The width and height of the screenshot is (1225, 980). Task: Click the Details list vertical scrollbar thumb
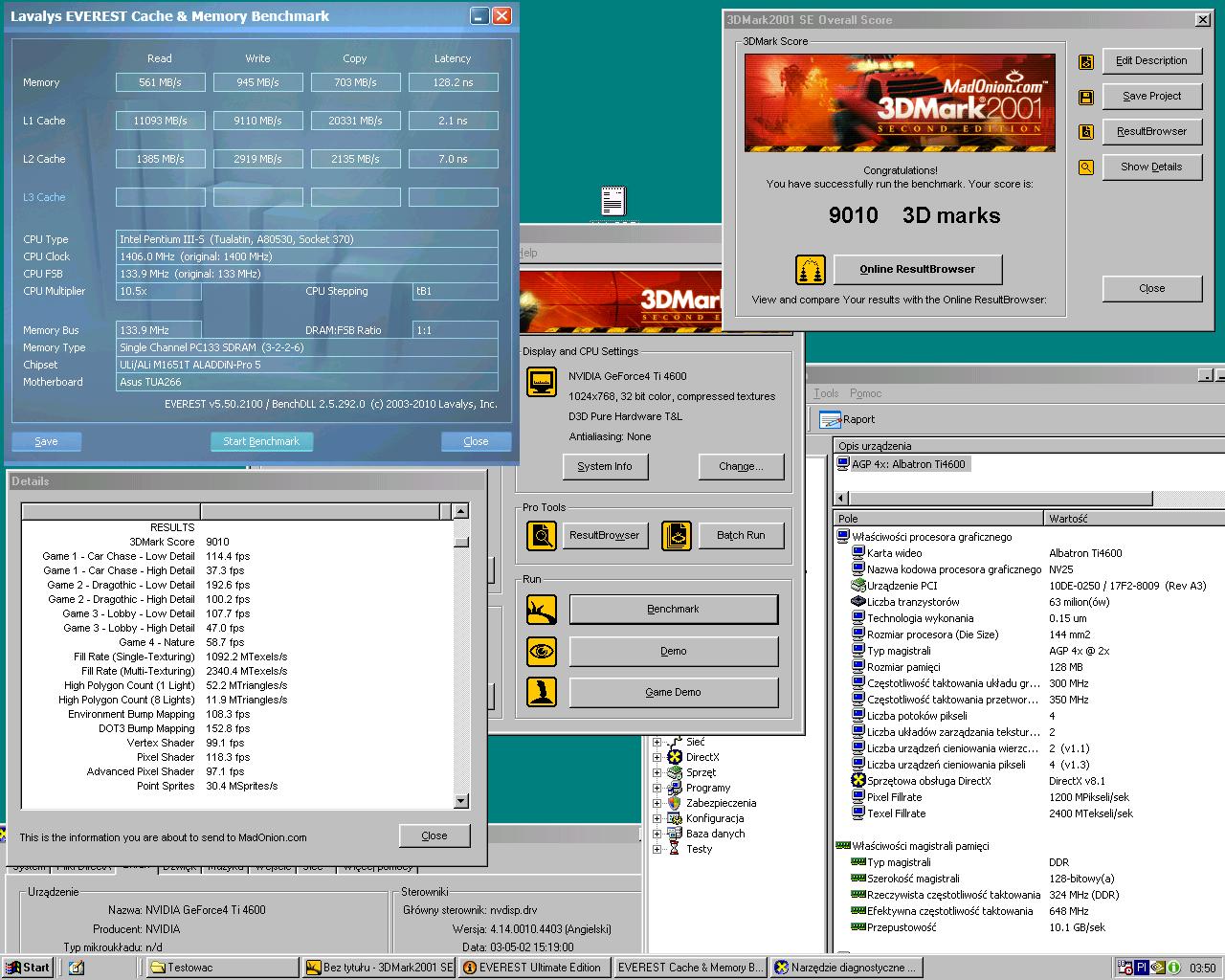[461, 542]
